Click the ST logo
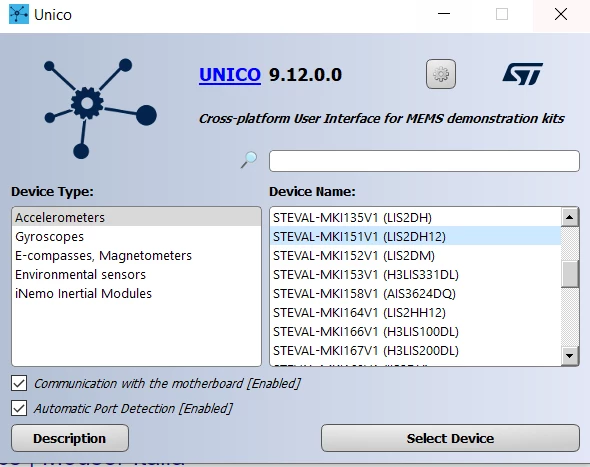This screenshot has width=590, height=467. click(x=522, y=74)
